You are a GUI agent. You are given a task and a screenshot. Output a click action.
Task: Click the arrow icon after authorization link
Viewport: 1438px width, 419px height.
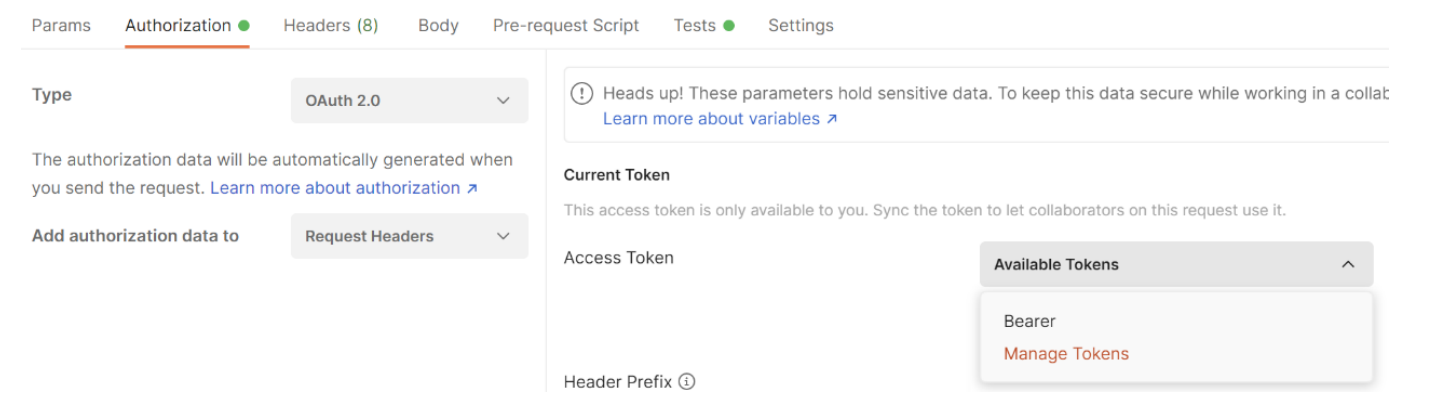472,188
